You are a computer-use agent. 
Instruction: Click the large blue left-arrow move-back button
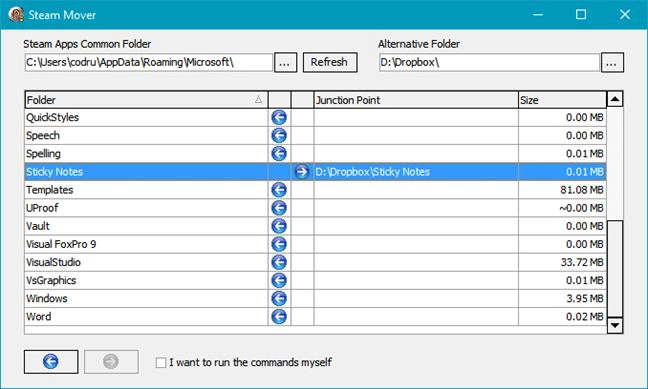pos(51,362)
